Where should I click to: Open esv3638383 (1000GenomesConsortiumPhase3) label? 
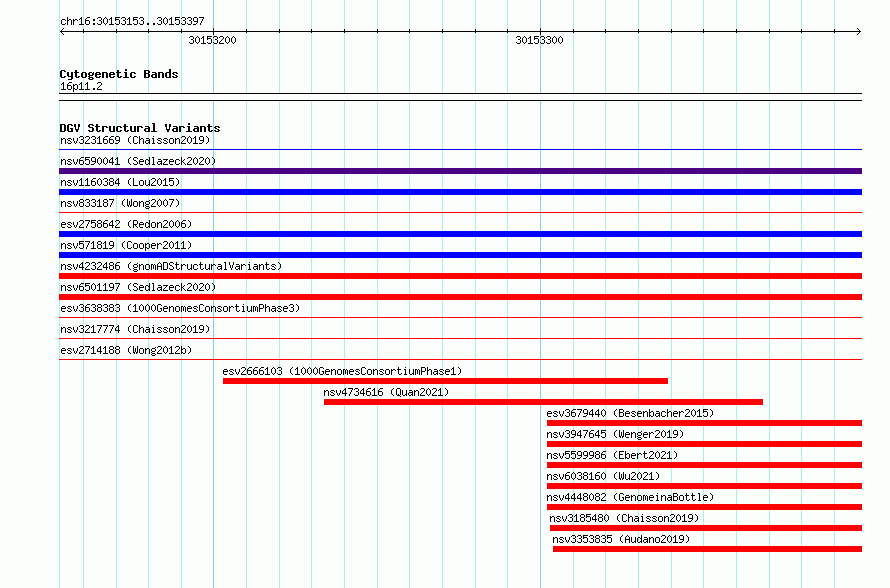(x=180, y=308)
